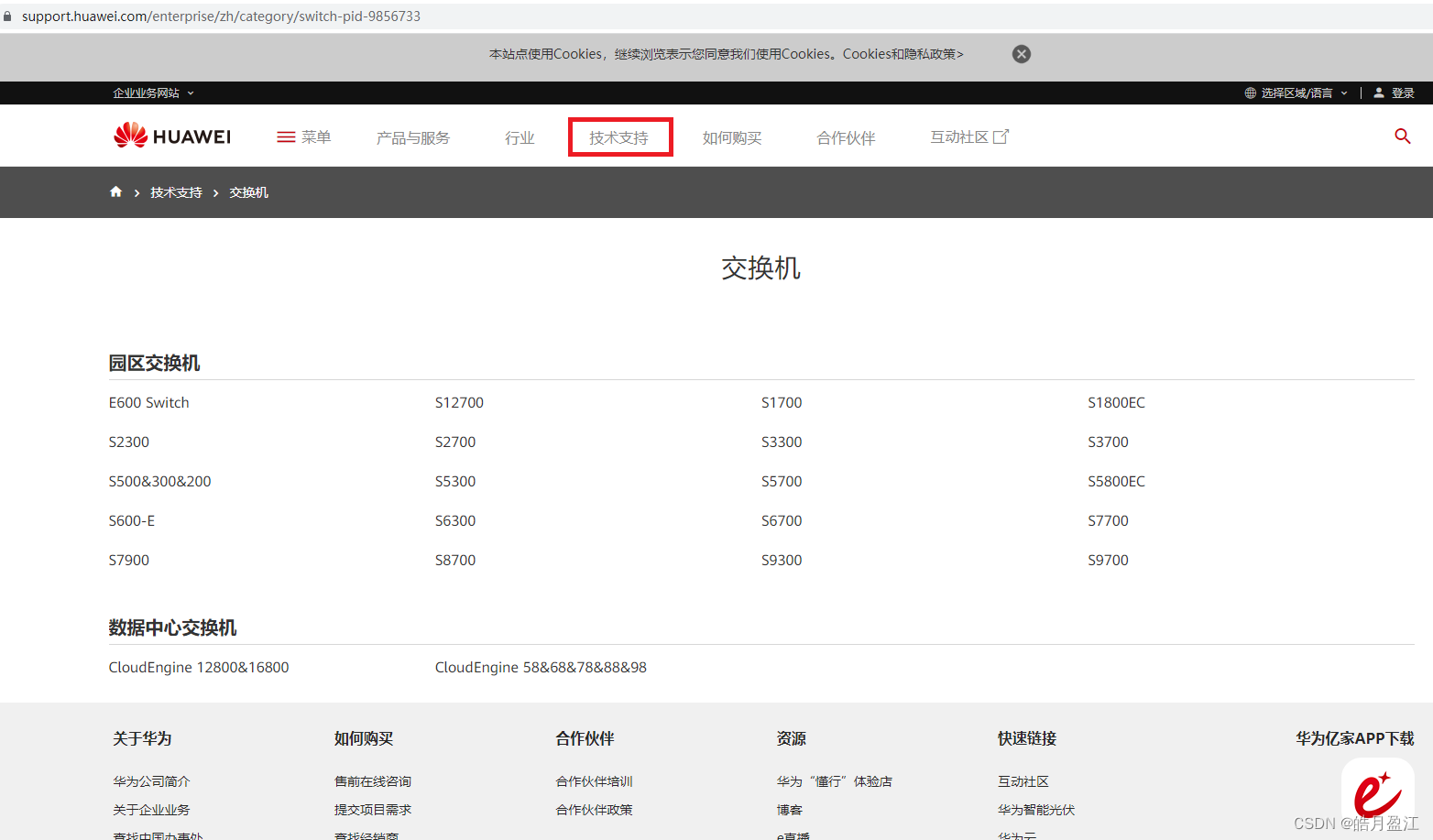
Task: Open S3700 product link
Action: pyautogui.click(x=1108, y=442)
